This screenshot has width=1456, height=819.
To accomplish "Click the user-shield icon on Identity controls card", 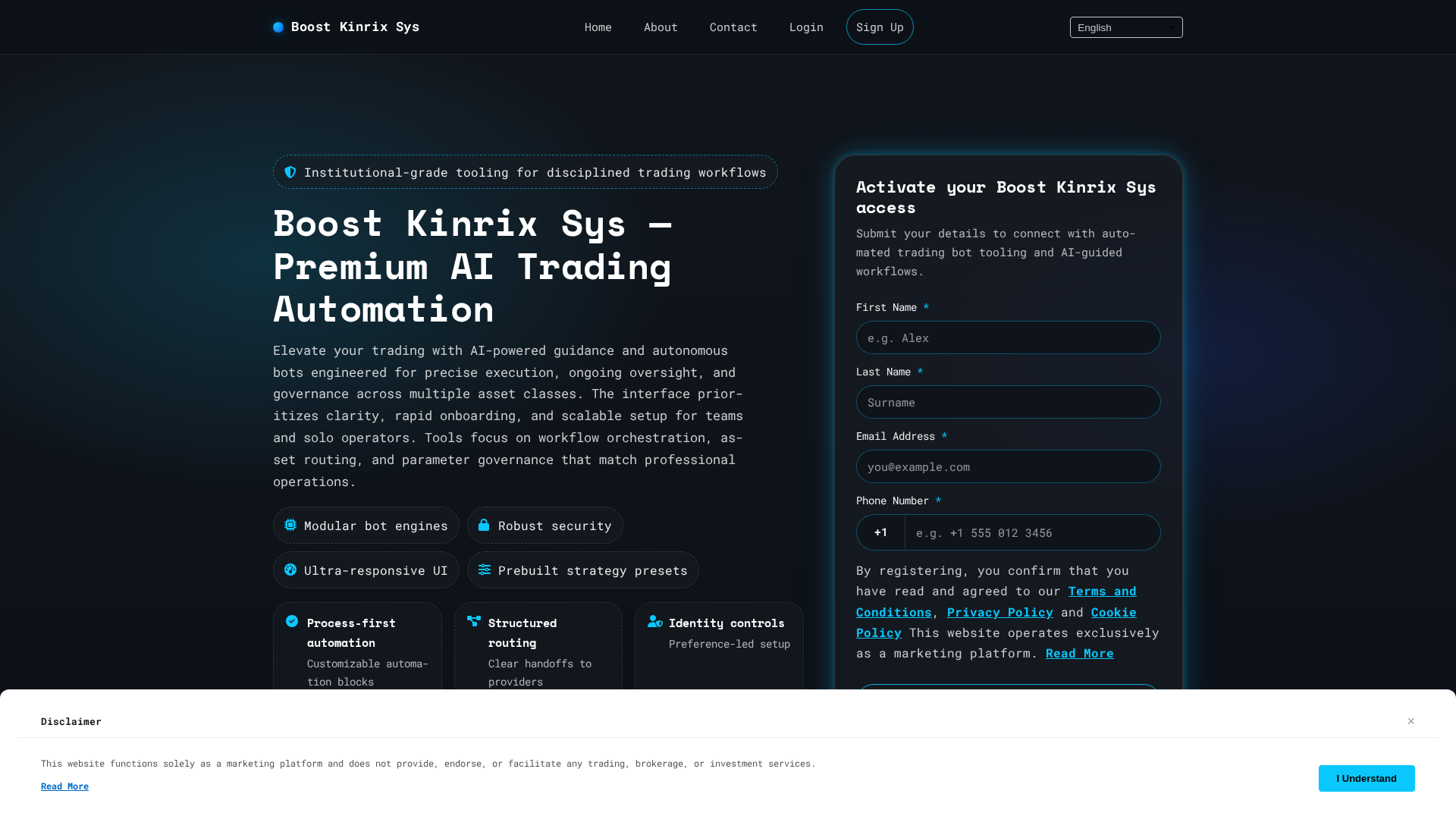I will [655, 621].
